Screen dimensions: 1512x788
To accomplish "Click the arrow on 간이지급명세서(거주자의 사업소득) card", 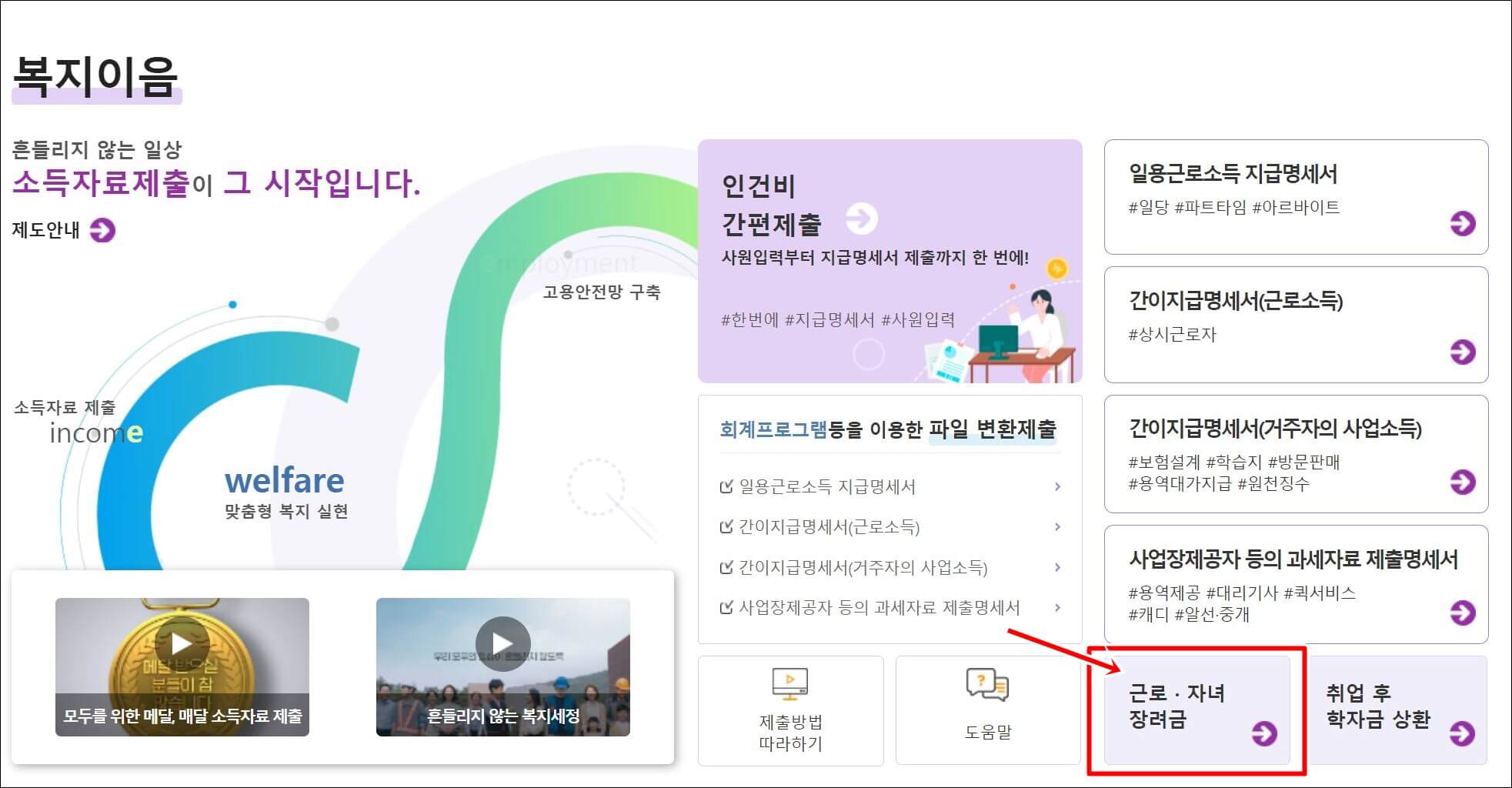I will point(1462,482).
